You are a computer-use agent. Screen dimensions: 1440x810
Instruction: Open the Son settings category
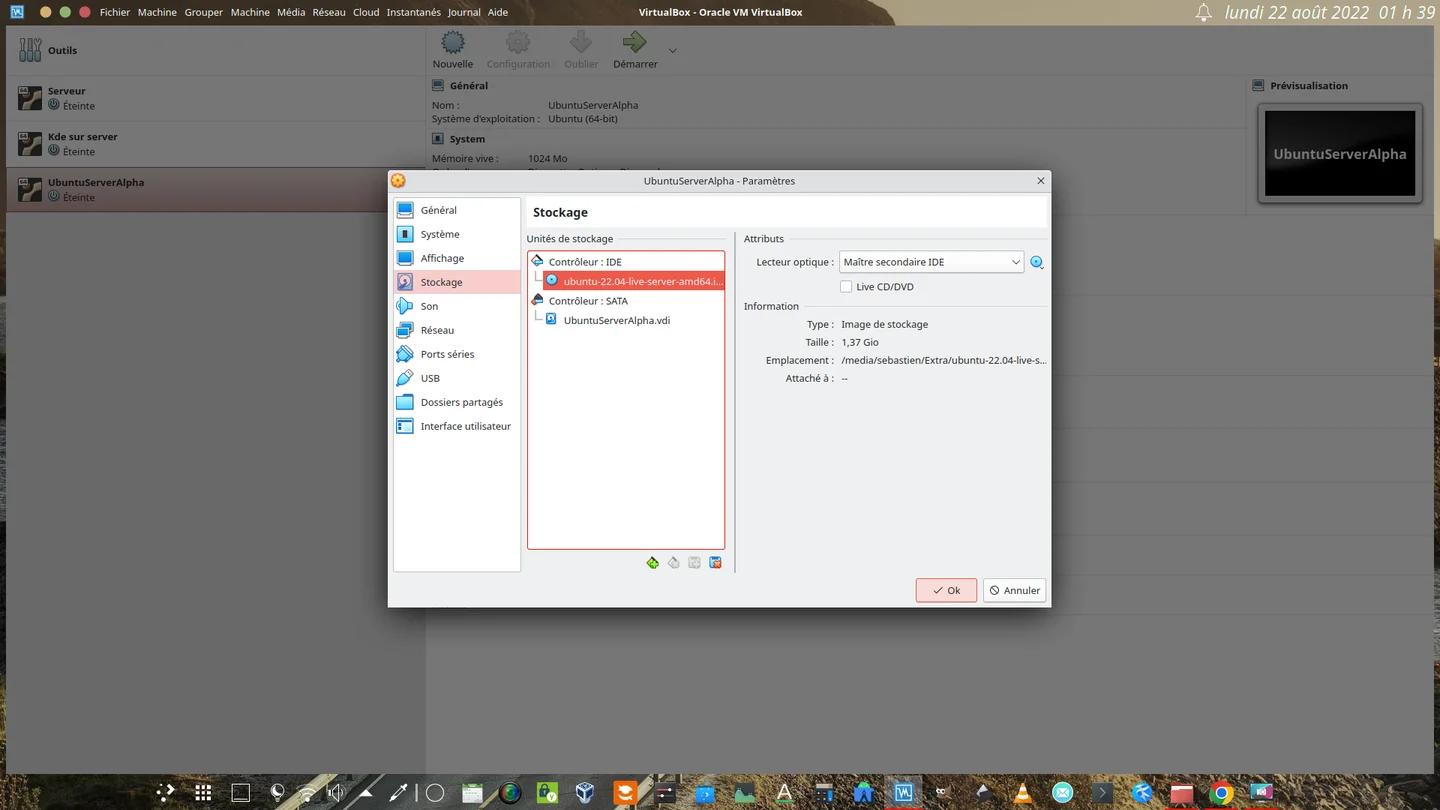[x=457, y=306]
